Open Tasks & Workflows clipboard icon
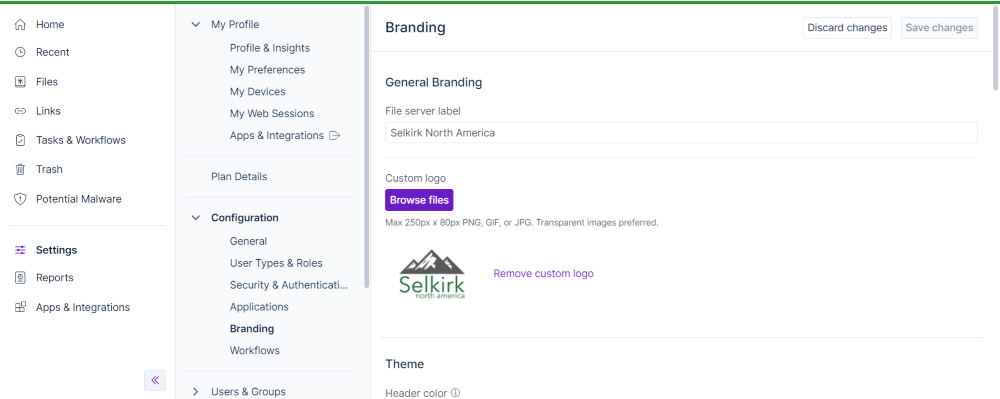Image resolution: width=1000 pixels, height=399 pixels. (20, 140)
